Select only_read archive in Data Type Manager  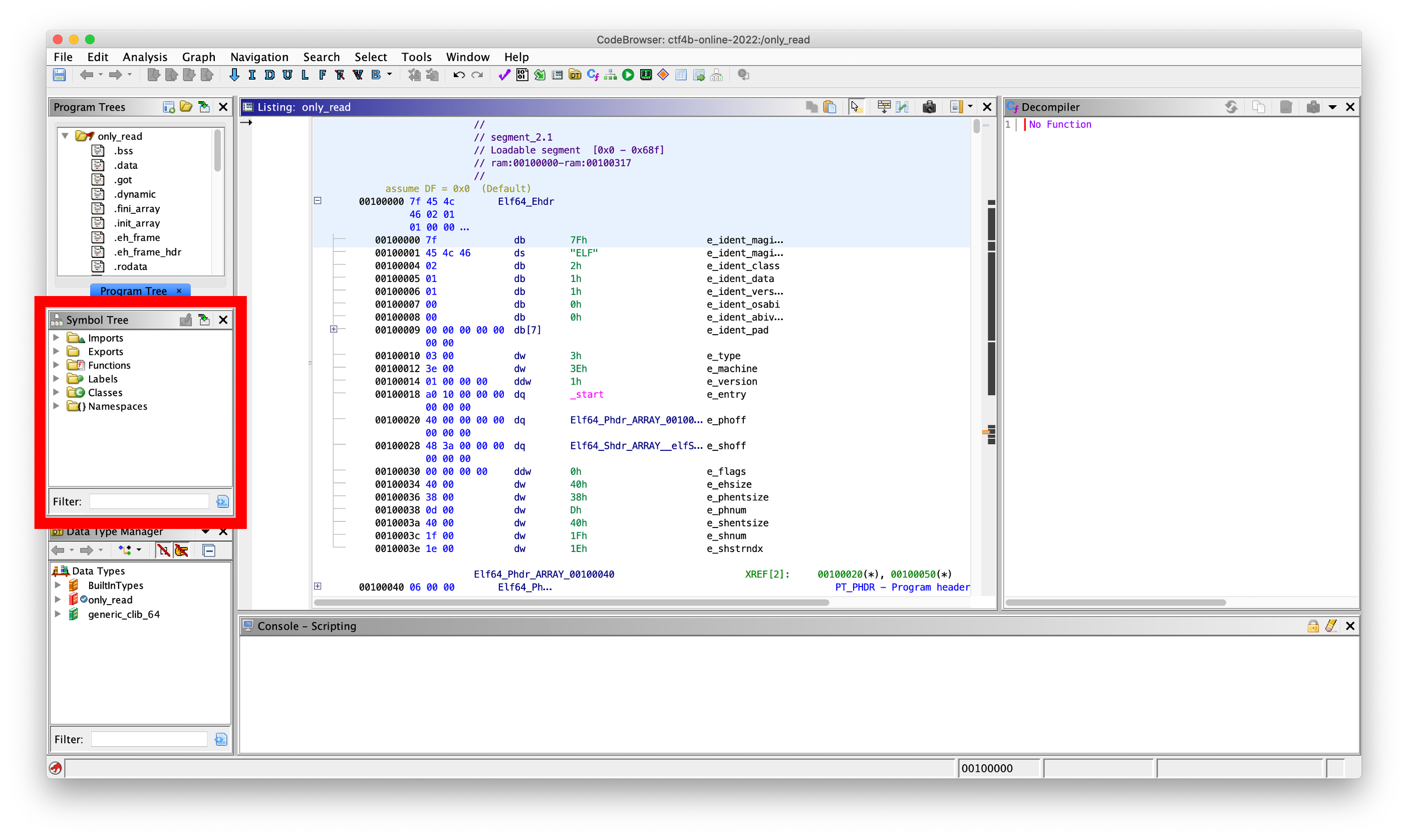click(x=110, y=600)
